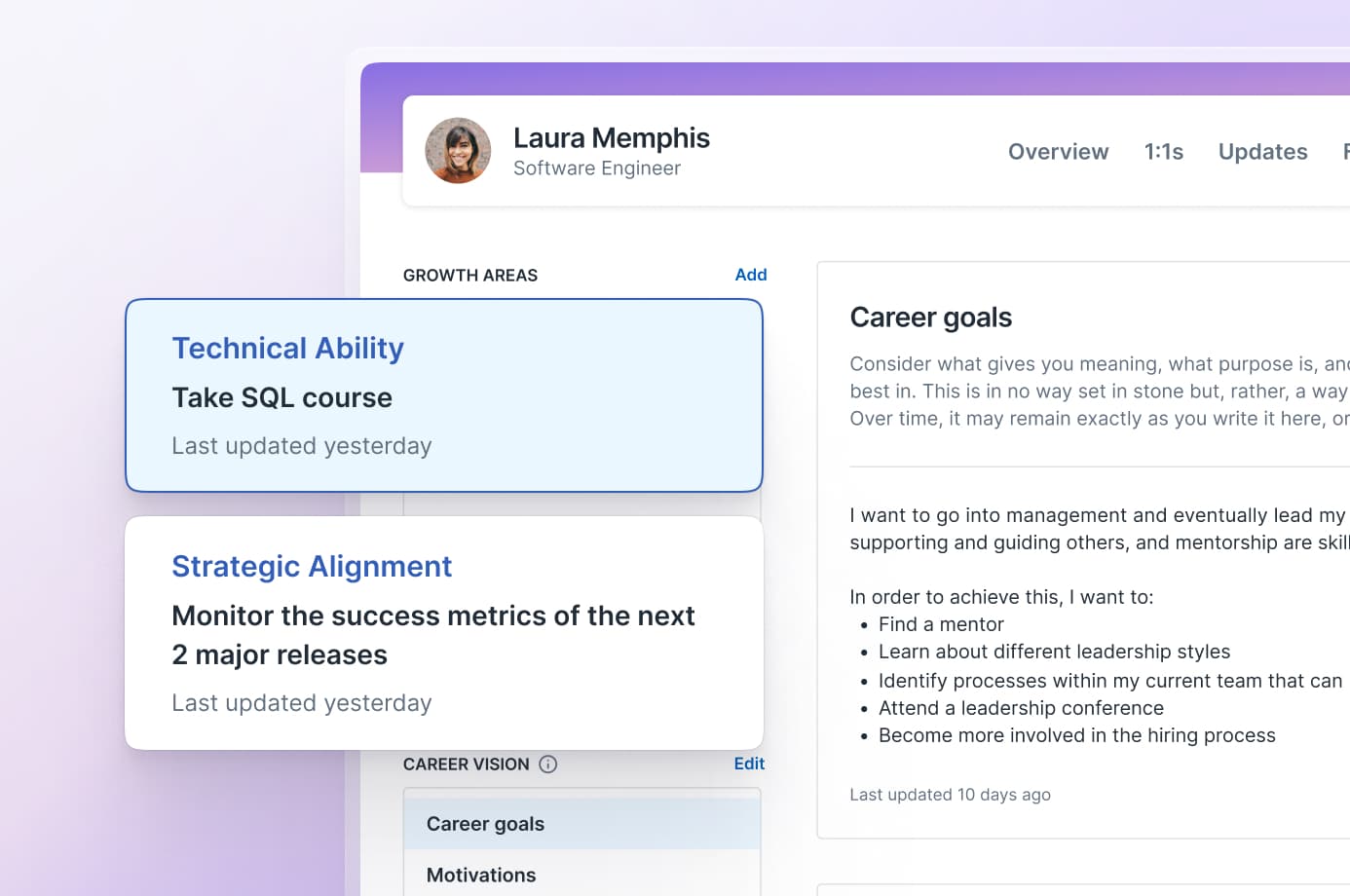
Task: Click the Career goals panel heading
Action: (x=931, y=317)
